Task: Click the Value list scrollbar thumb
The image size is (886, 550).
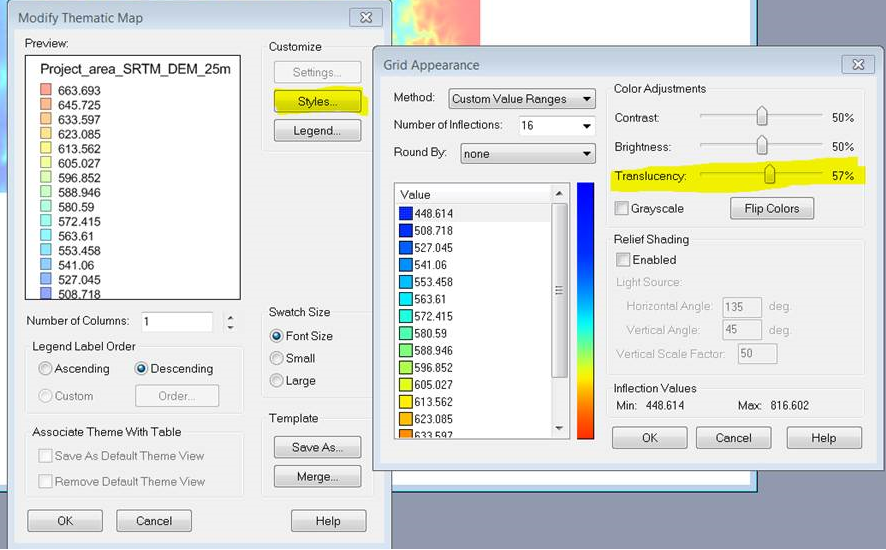Action: tap(559, 290)
